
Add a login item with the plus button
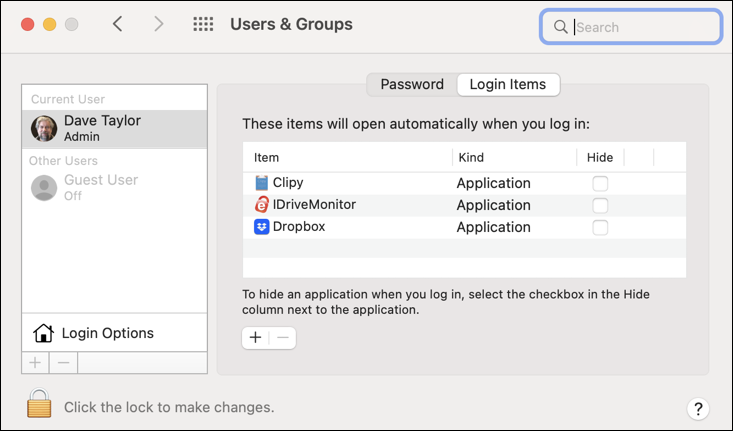pos(256,338)
